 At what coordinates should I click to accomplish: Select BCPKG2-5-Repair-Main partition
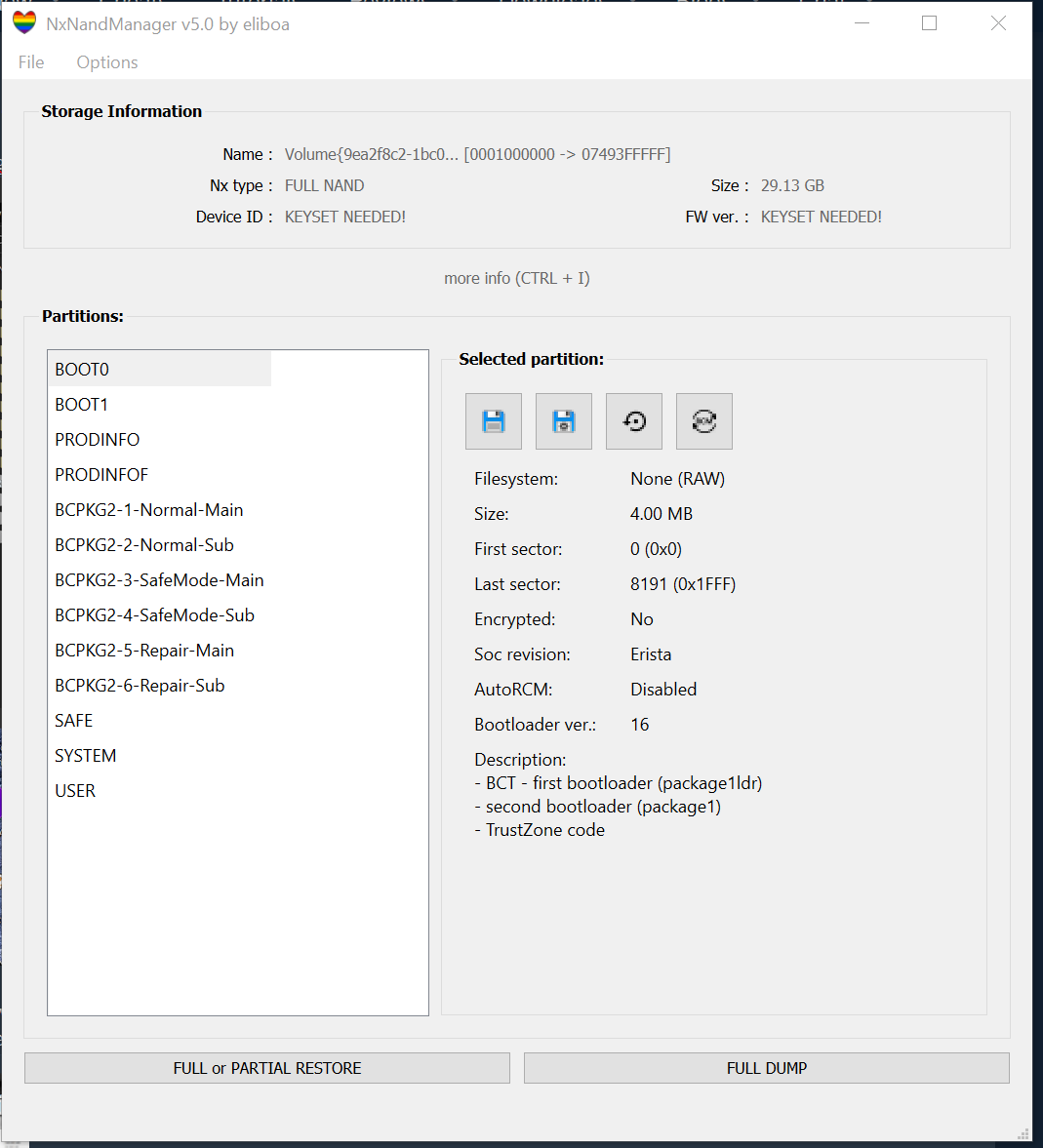point(160,651)
